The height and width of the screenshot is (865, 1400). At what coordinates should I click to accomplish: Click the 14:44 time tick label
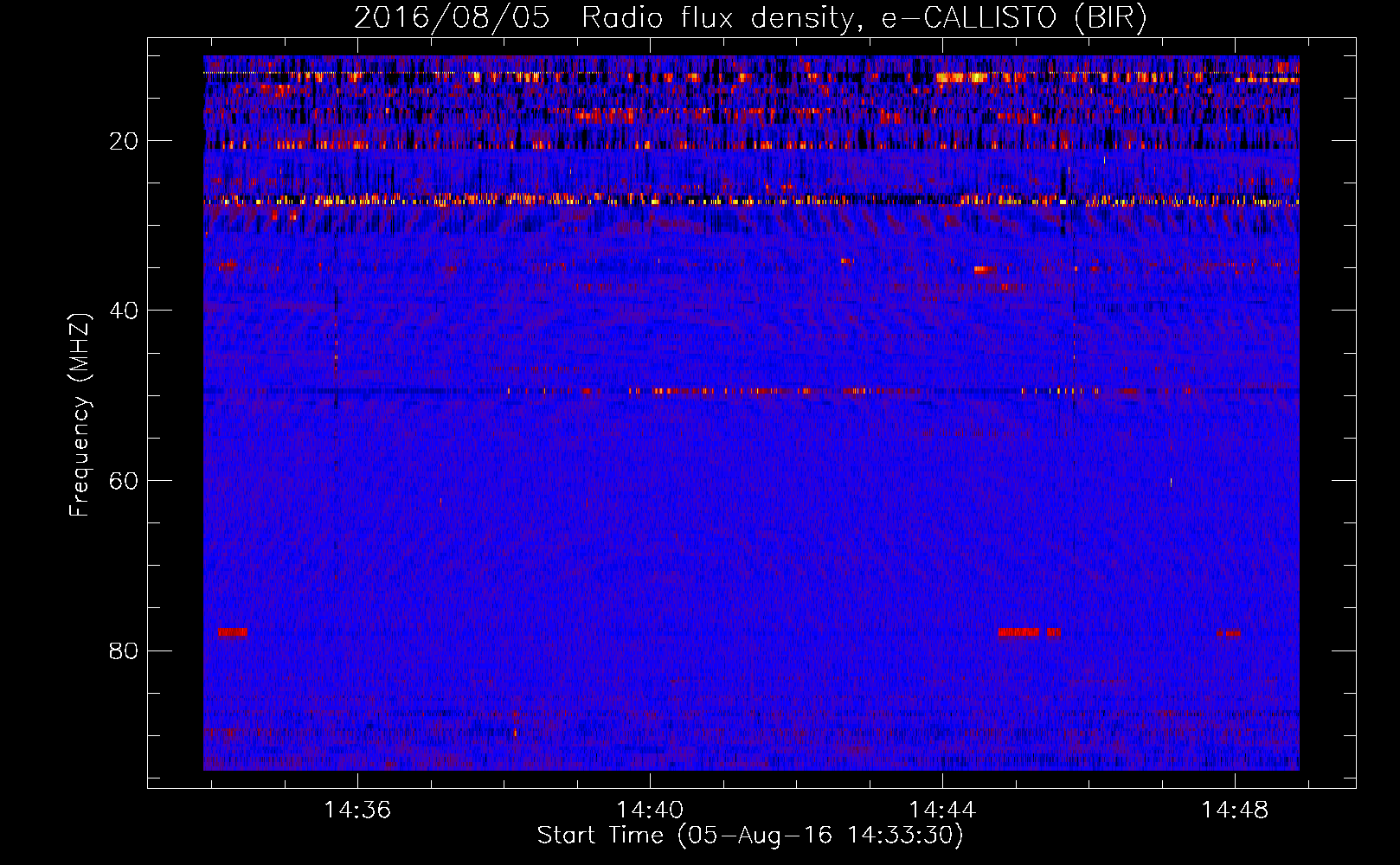942,810
